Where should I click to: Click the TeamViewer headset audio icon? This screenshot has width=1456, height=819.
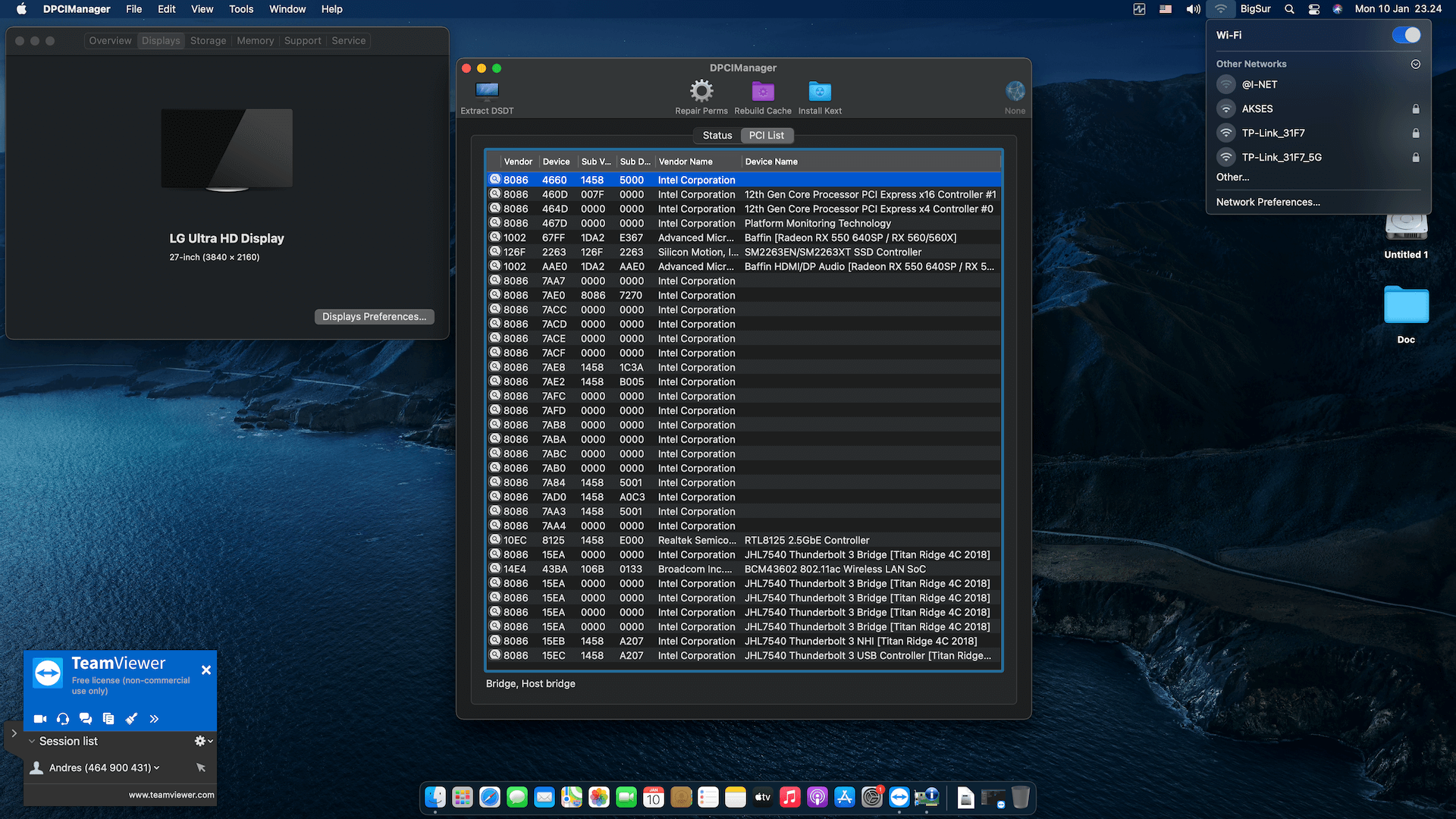pyautogui.click(x=63, y=718)
